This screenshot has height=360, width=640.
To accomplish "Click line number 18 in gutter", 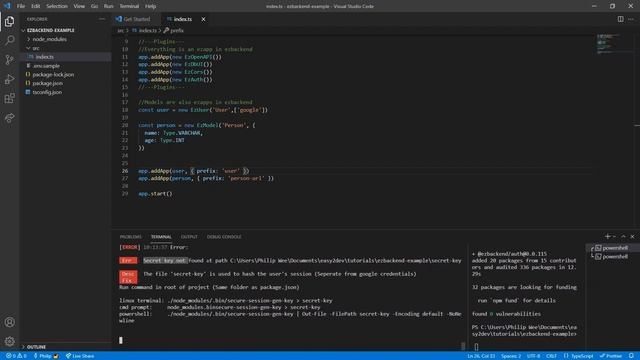I will (125, 110).
